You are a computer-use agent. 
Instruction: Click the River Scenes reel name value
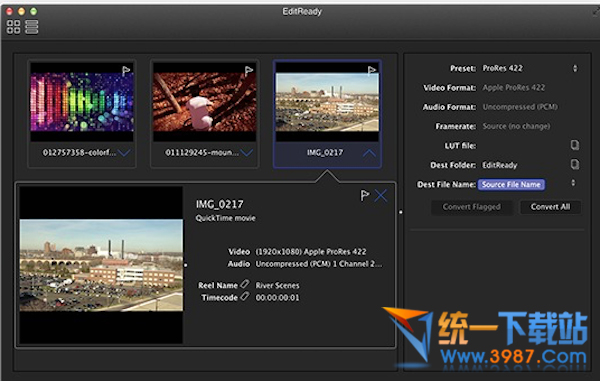pyautogui.click(x=277, y=285)
